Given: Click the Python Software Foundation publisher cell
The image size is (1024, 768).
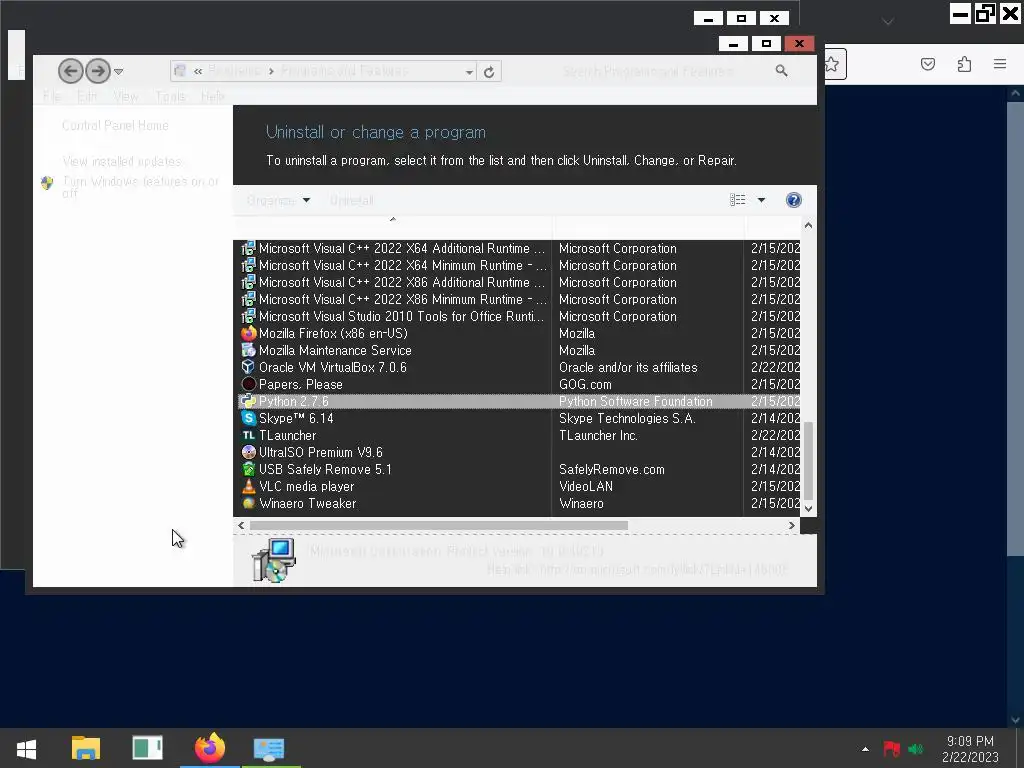Looking at the screenshot, I should pyautogui.click(x=635, y=401).
